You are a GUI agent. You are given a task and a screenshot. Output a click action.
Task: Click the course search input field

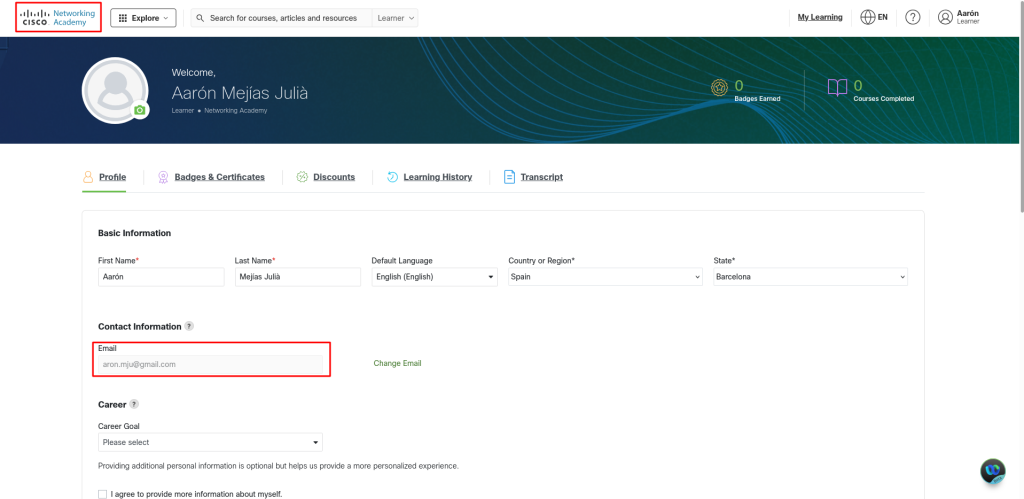point(283,18)
